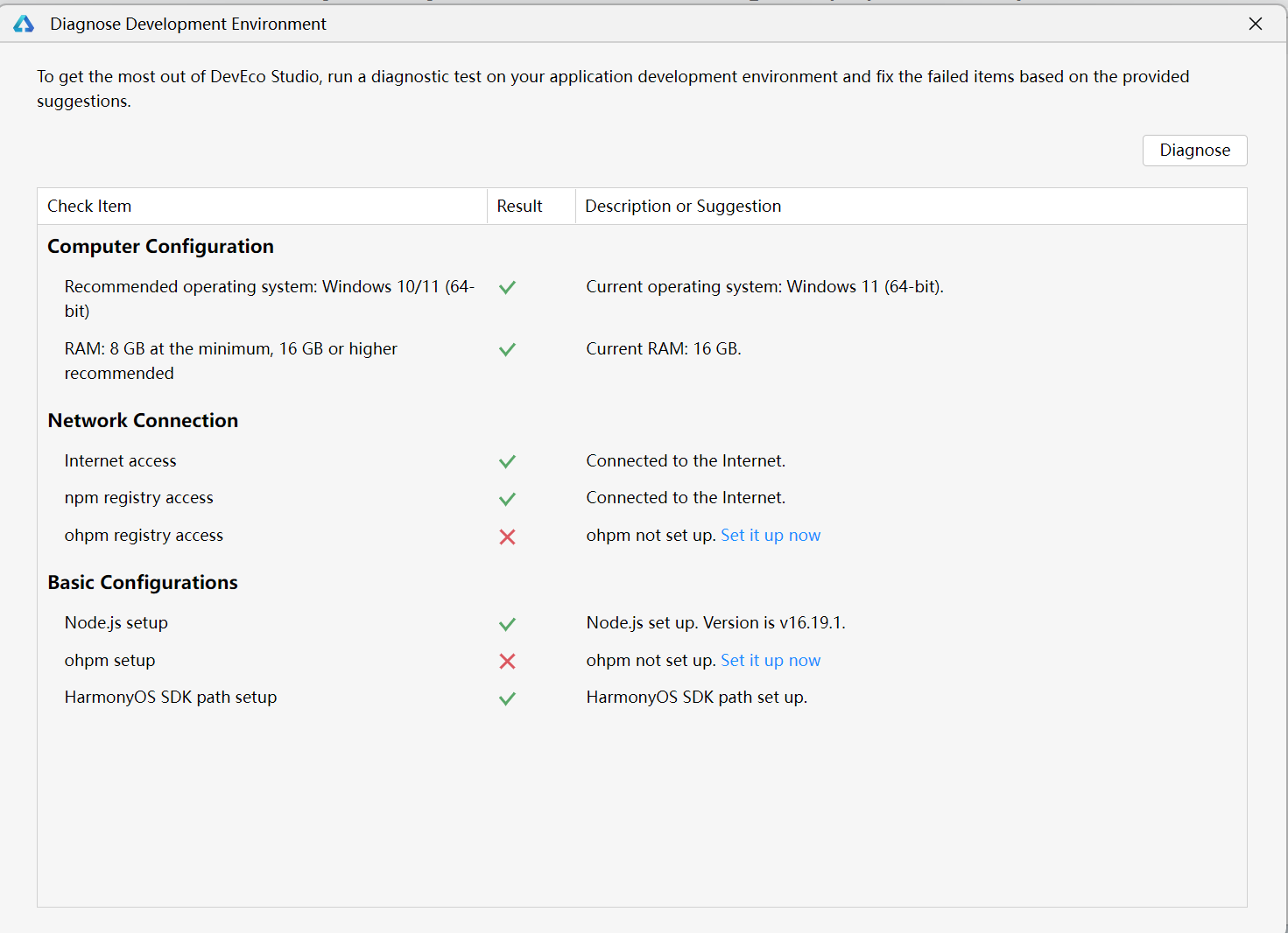Close the Diagnose Development Environment dialog
The image size is (1288, 933).
pyautogui.click(x=1255, y=24)
